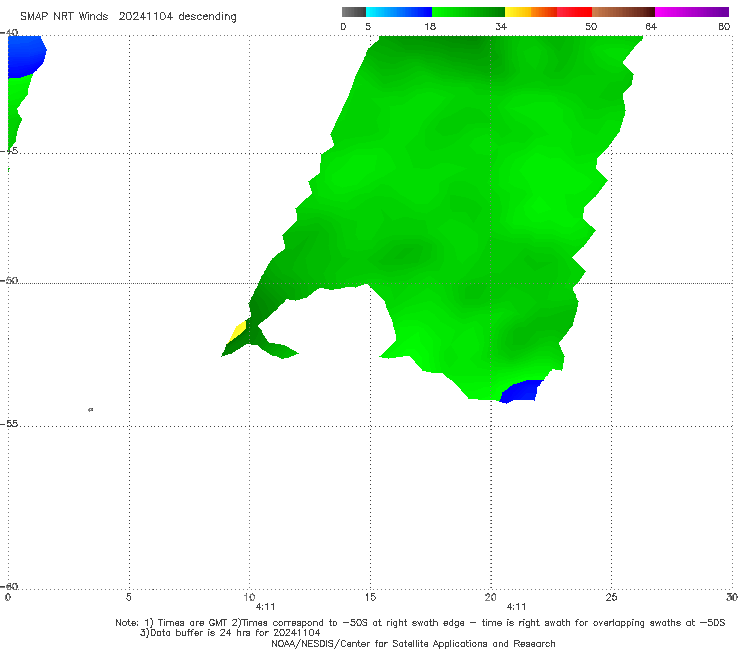Click the colorbar label '50'
Viewport: 740px width, 650px height.
[x=591, y=27]
